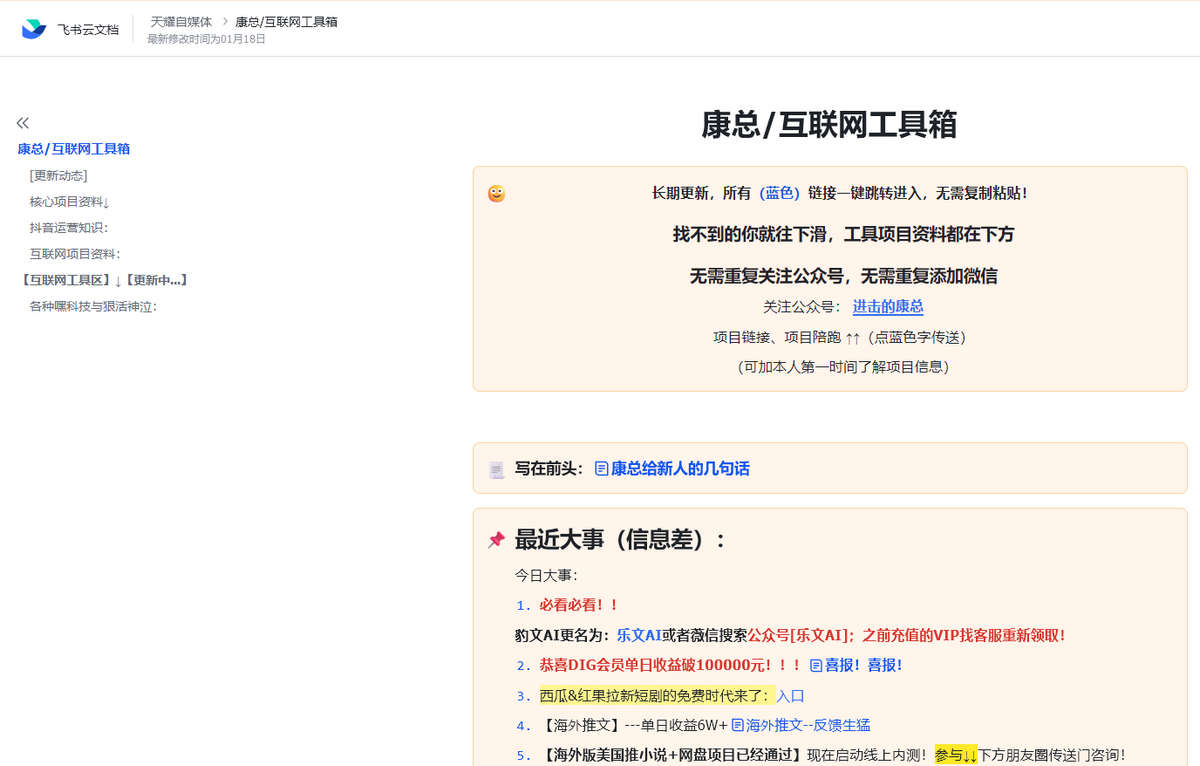Go to 核心项目资料↓ outline entry

70,201
